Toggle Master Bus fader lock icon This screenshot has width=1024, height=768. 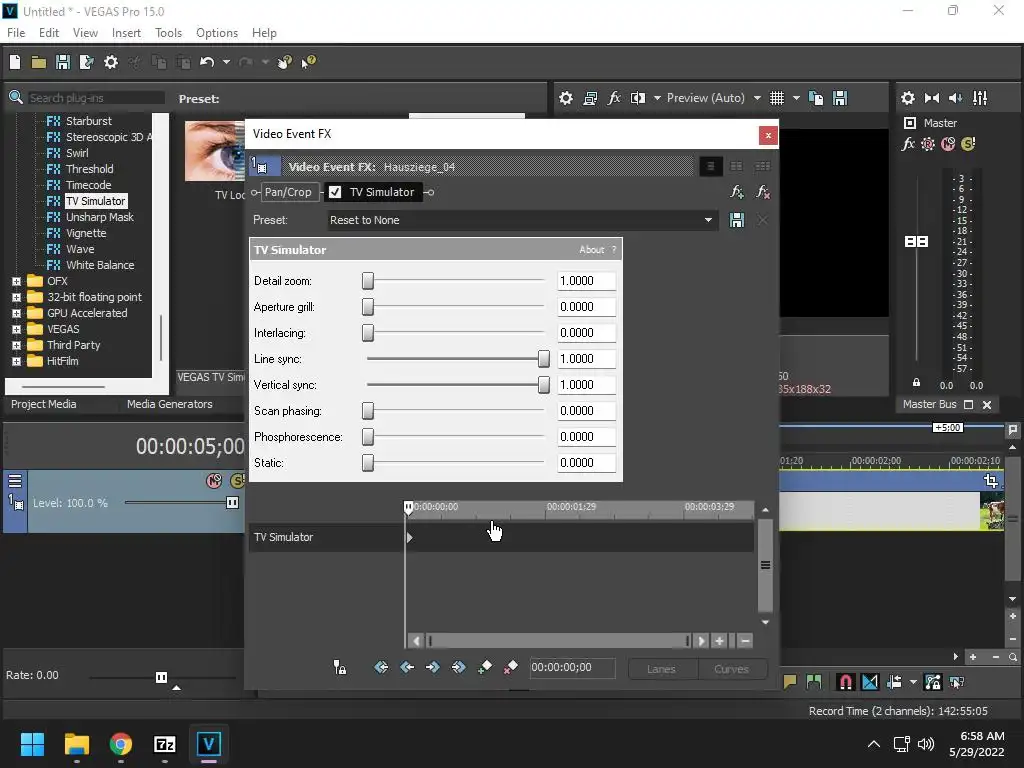[916, 383]
